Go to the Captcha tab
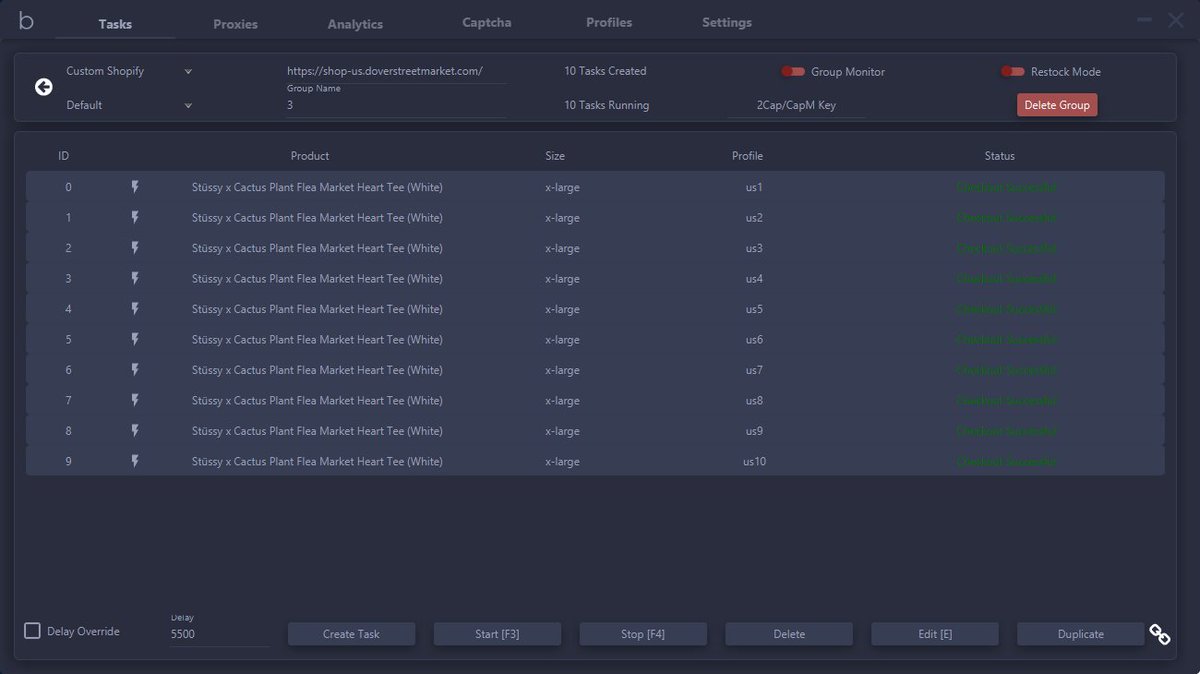The width and height of the screenshot is (1200, 674). coord(487,22)
